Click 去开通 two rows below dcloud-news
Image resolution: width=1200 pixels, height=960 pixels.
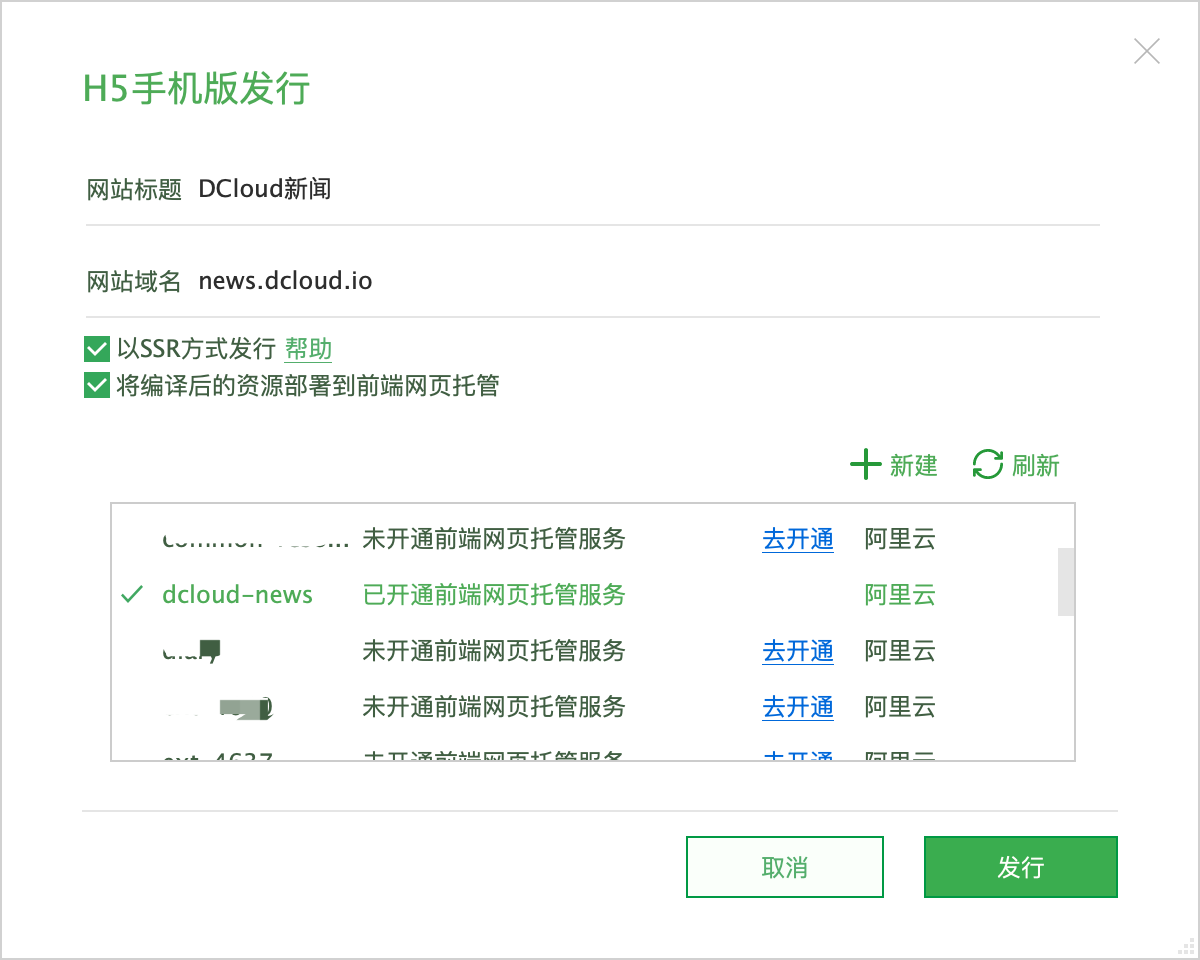798,707
